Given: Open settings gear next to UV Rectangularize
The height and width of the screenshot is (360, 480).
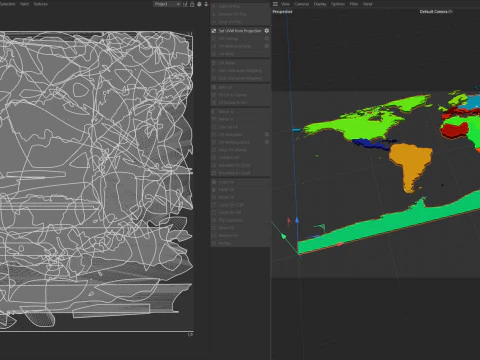Looking at the screenshot, I should pyautogui.click(x=267, y=142).
